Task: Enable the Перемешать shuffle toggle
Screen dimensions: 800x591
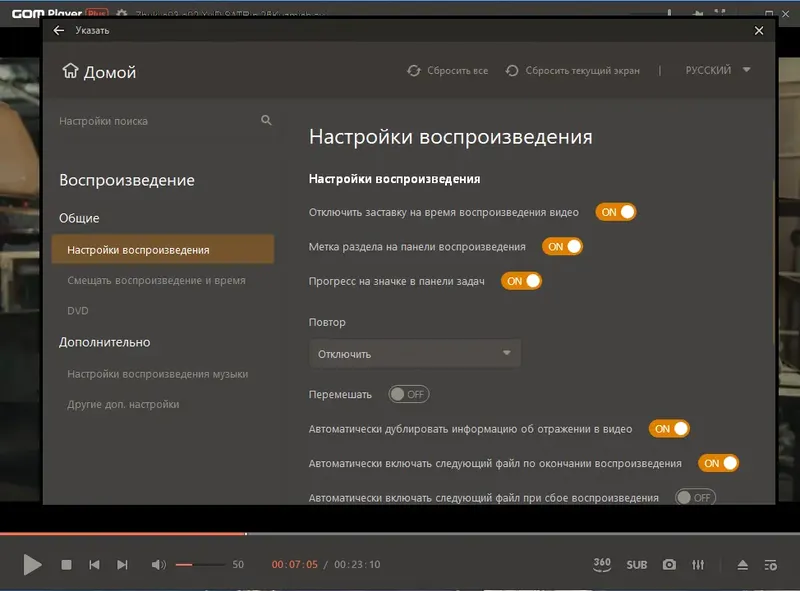Action: [x=410, y=394]
